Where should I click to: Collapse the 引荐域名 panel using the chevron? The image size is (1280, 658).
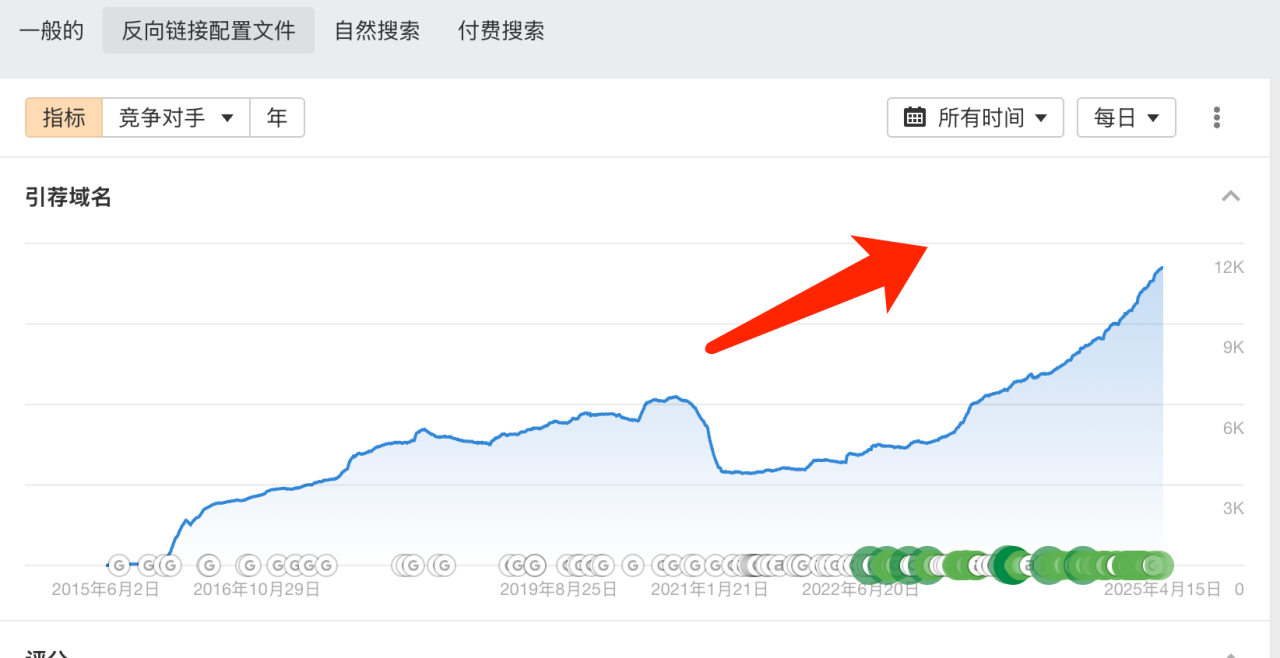point(1231,196)
